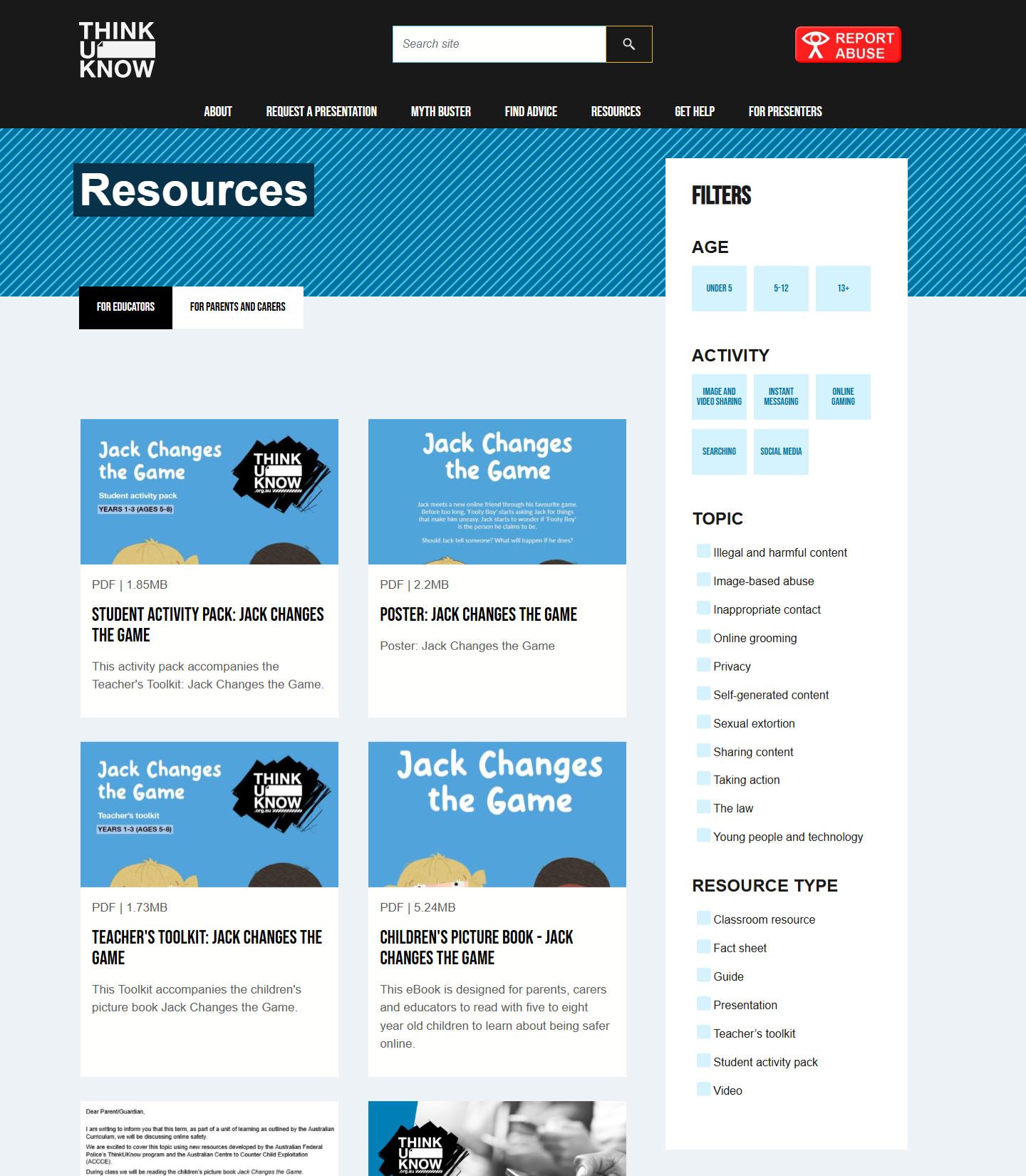Select Online Gaming activity filter
The height and width of the screenshot is (1176, 1026).
pos(843,397)
